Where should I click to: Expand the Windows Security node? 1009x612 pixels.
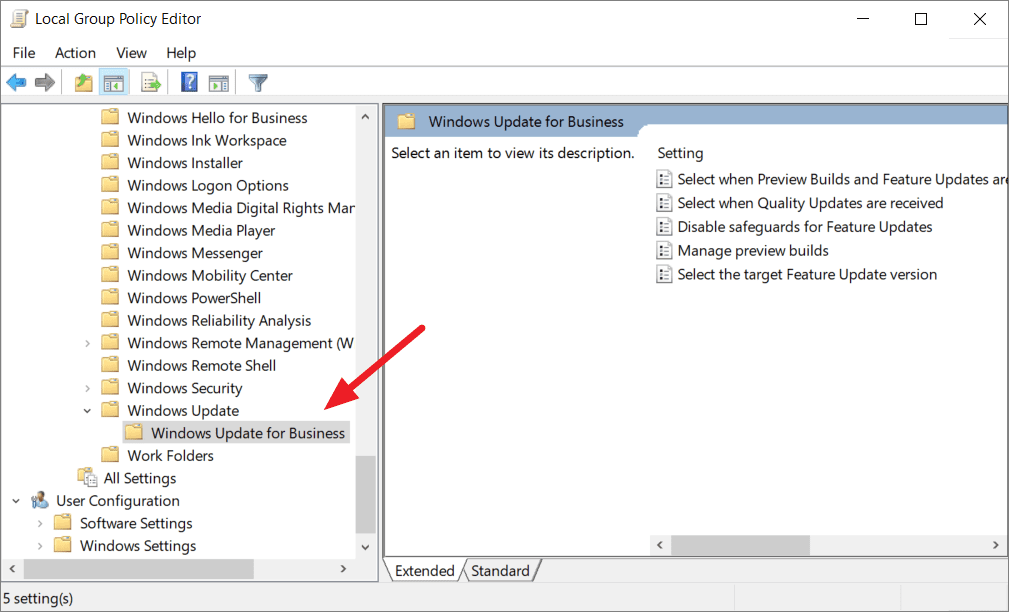(88, 388)
